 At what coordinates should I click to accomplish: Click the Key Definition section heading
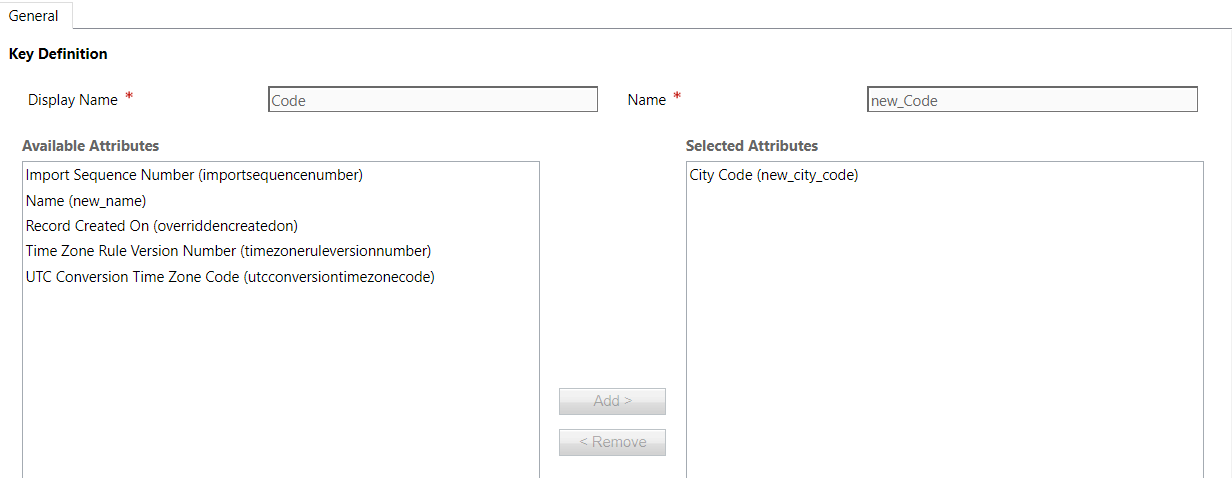click(58, 54)
